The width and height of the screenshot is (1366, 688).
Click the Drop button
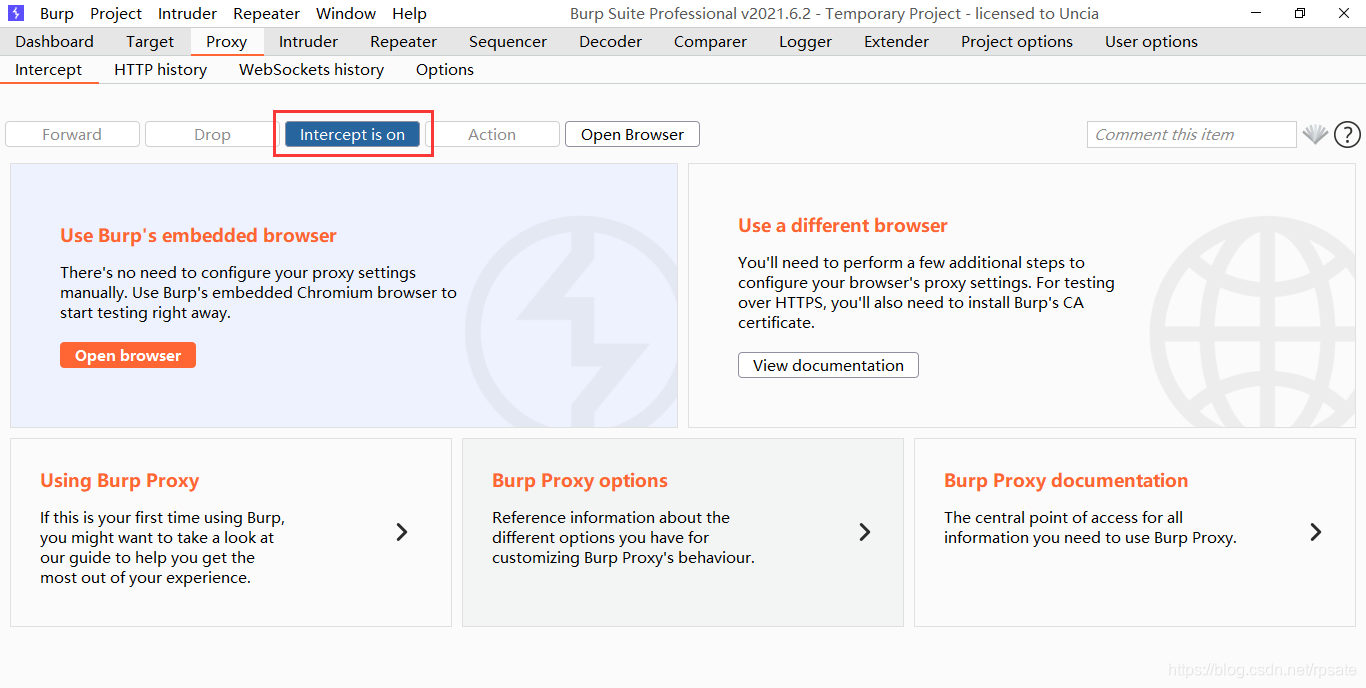pyautogui.click(x=212, y=134)
